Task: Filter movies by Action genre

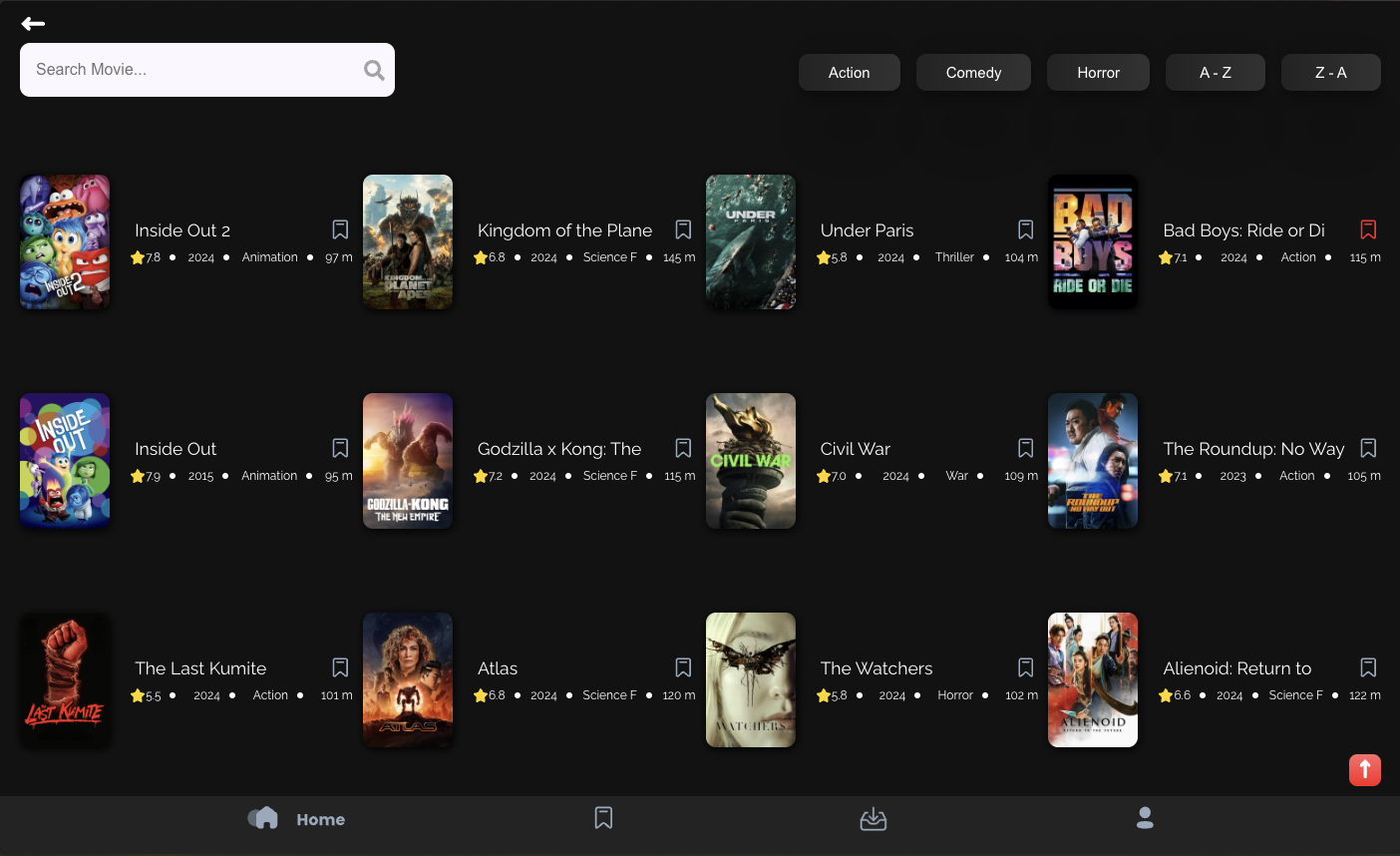Action: [850, 73]
